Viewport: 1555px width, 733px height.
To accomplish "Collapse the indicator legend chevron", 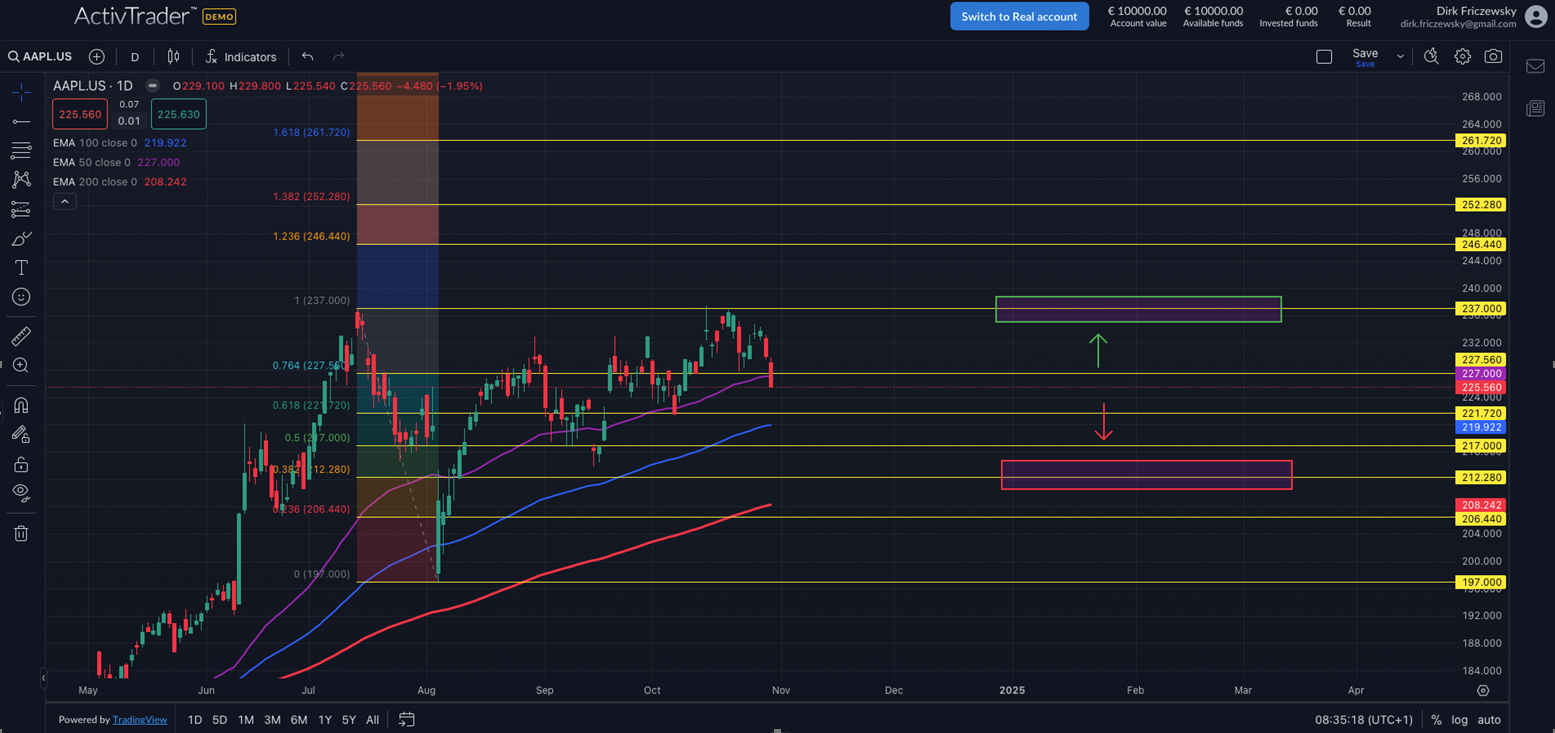I will 64,202.
